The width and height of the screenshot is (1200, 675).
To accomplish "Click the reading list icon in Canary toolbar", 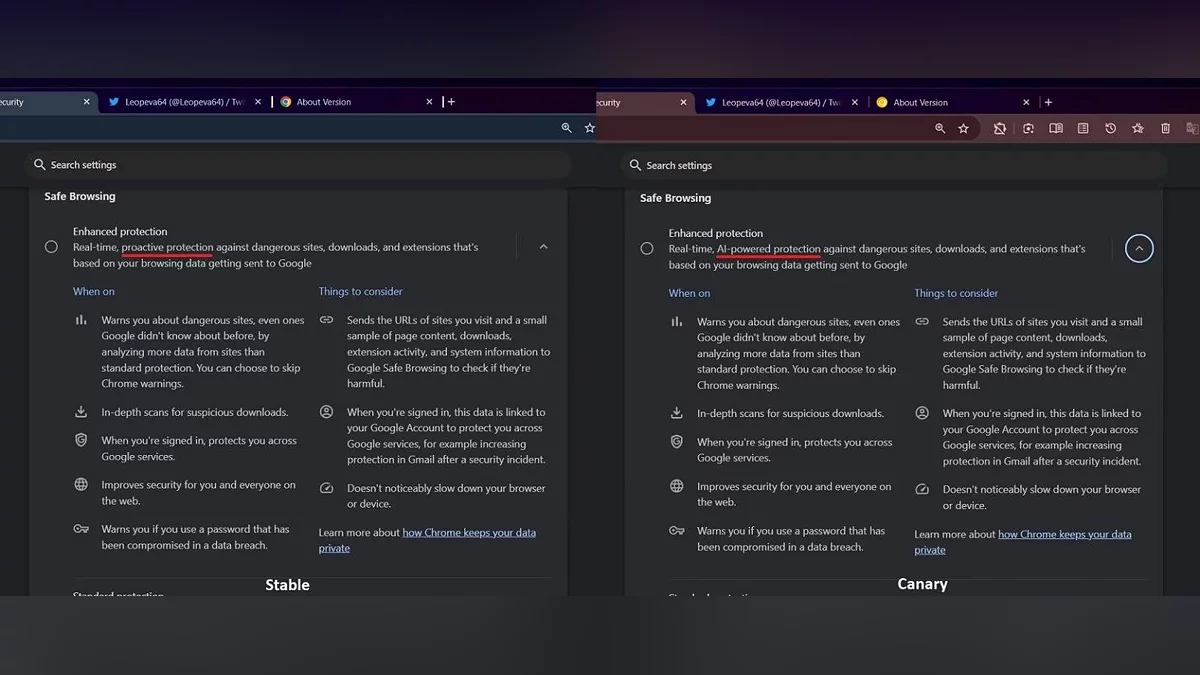I will click(x=1083, y=129).
